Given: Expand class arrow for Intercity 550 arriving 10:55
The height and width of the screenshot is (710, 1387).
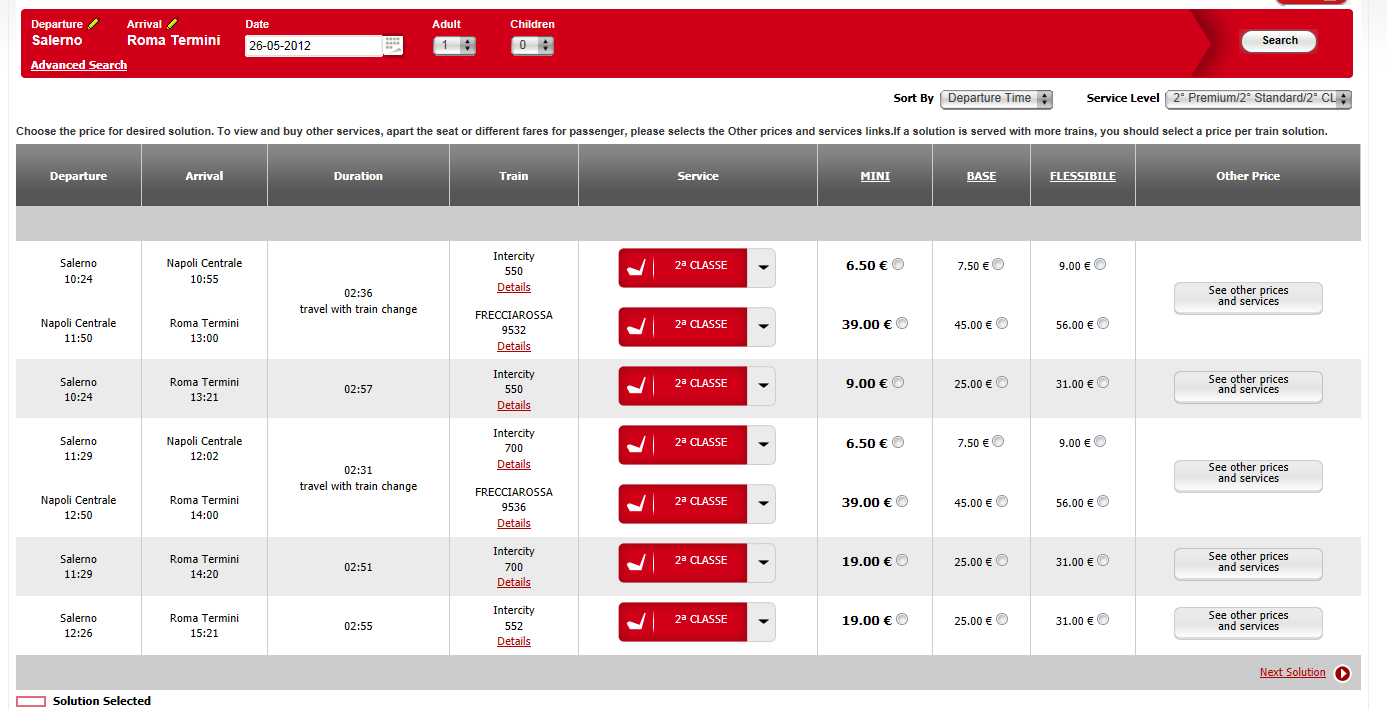Looking at the screenshot, I should click(762, 267).
